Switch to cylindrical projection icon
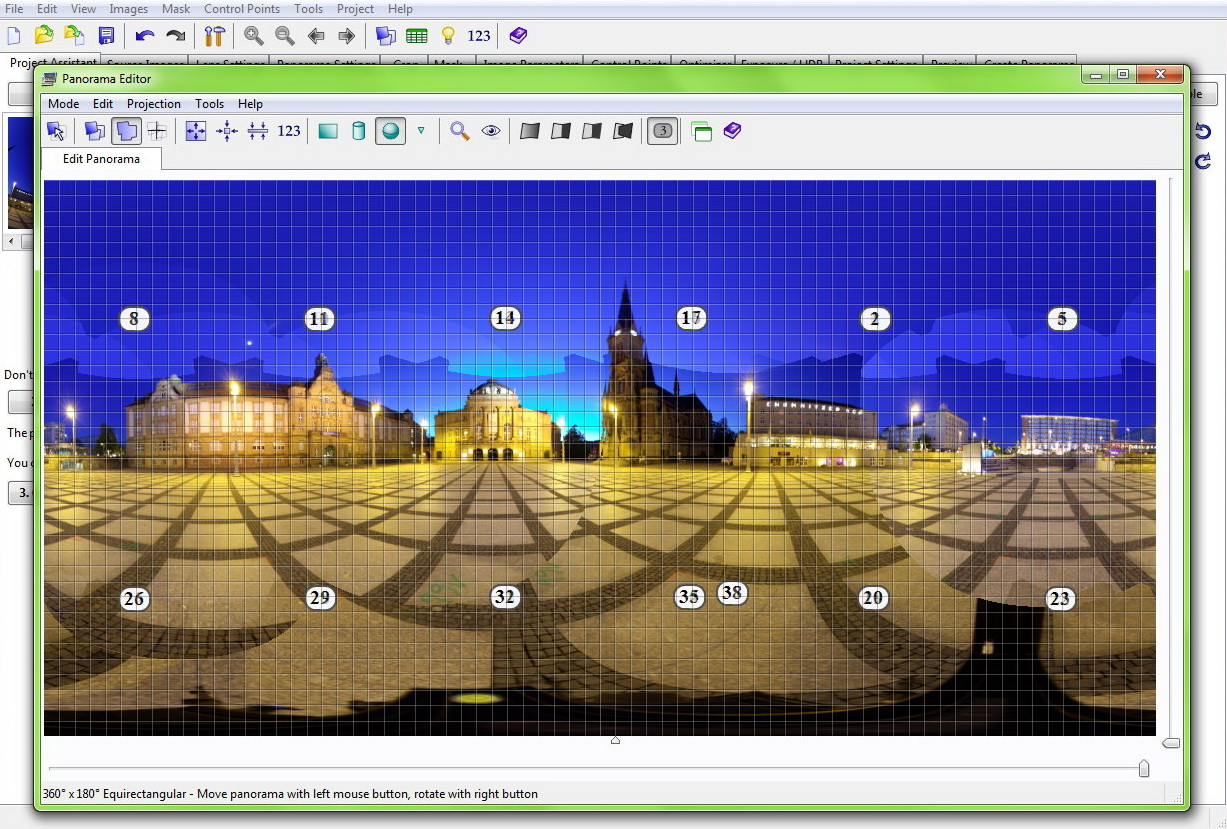 (x=359, y=131)
